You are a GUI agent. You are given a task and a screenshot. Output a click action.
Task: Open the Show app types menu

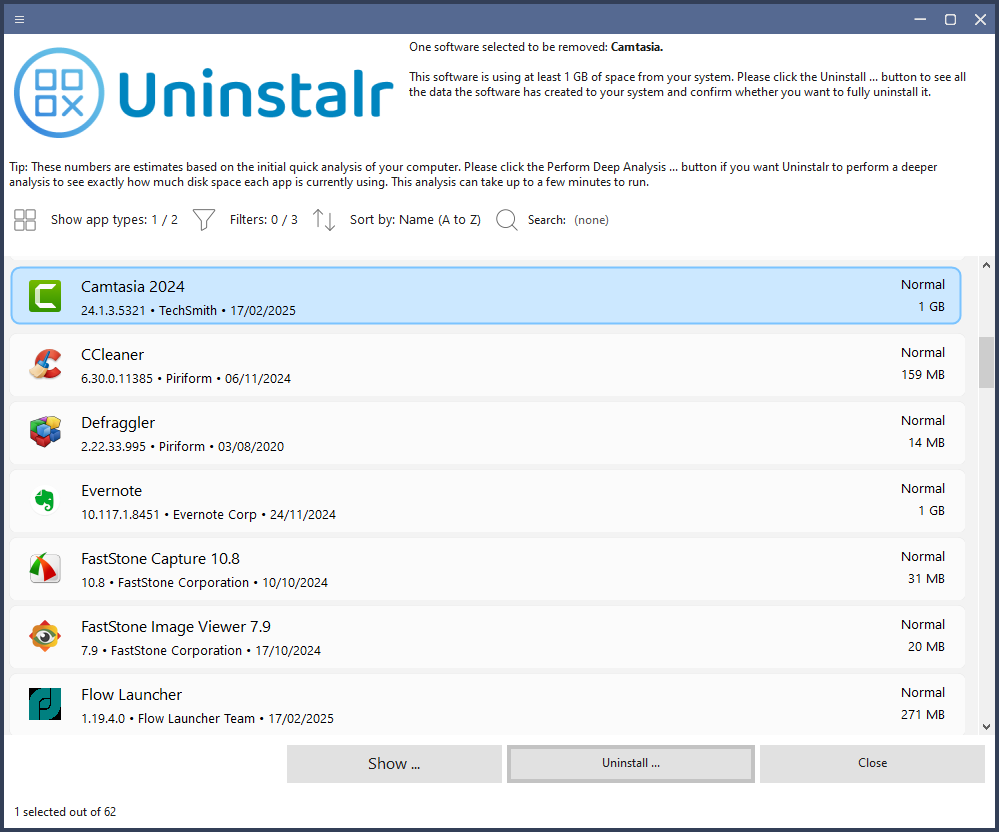[114, 219]
